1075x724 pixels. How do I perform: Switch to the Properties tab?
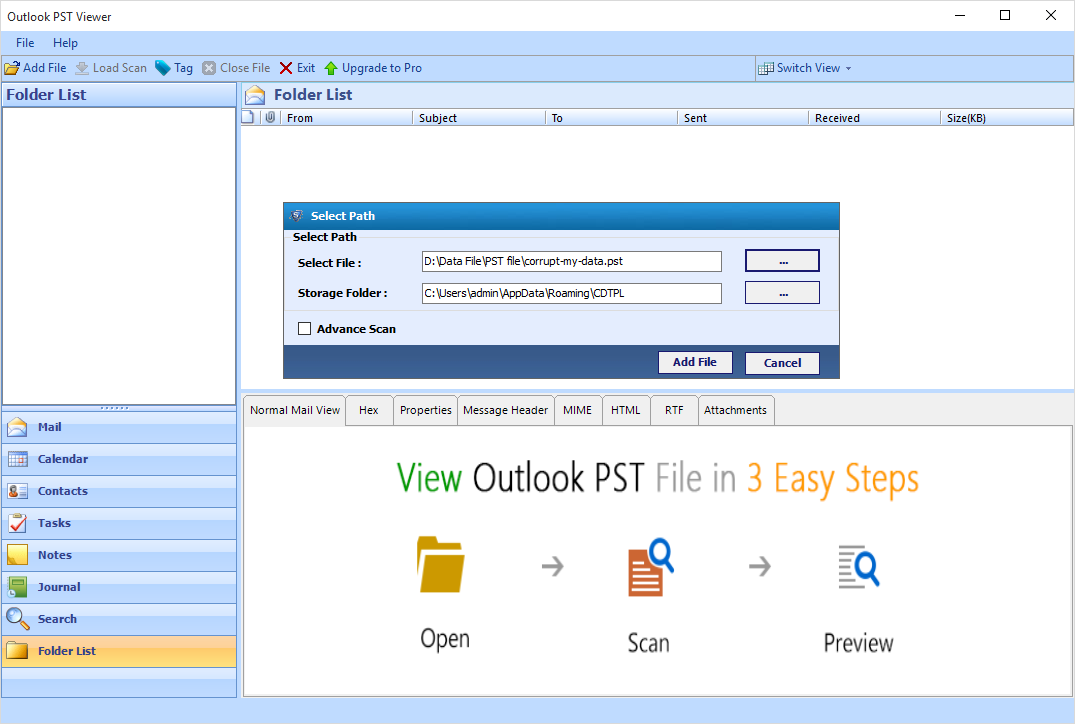click(x=426, y=410)
